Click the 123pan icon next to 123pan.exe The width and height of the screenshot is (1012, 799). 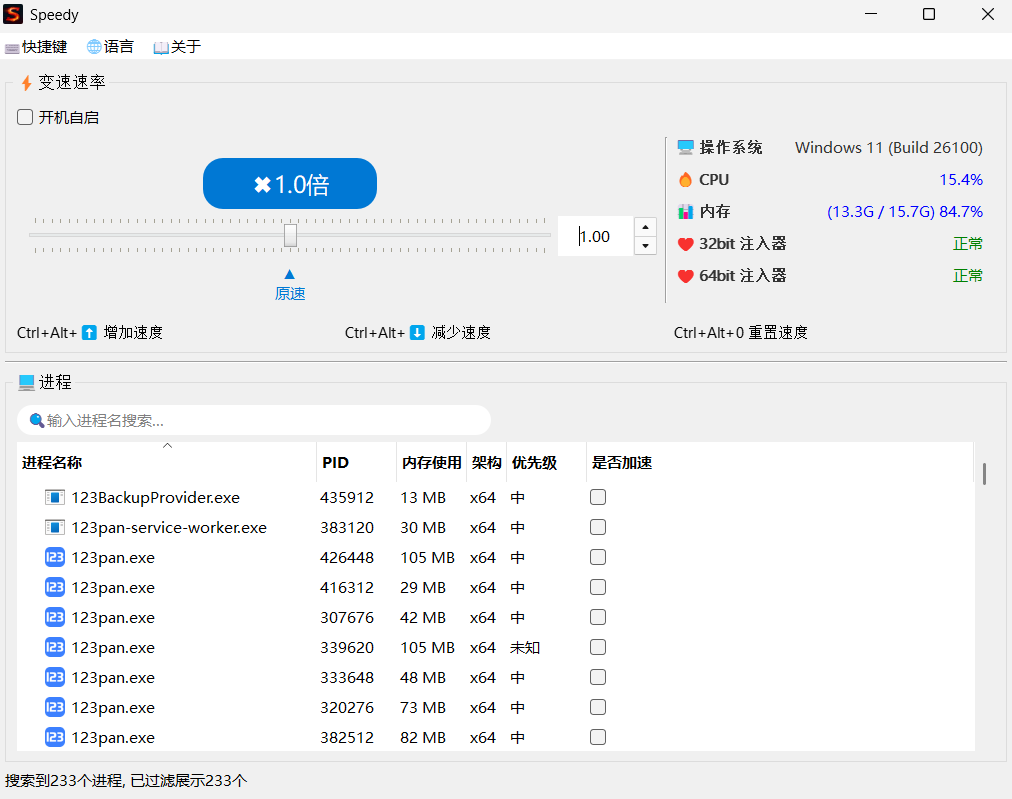pyautogui.click(x=54, y=557)
